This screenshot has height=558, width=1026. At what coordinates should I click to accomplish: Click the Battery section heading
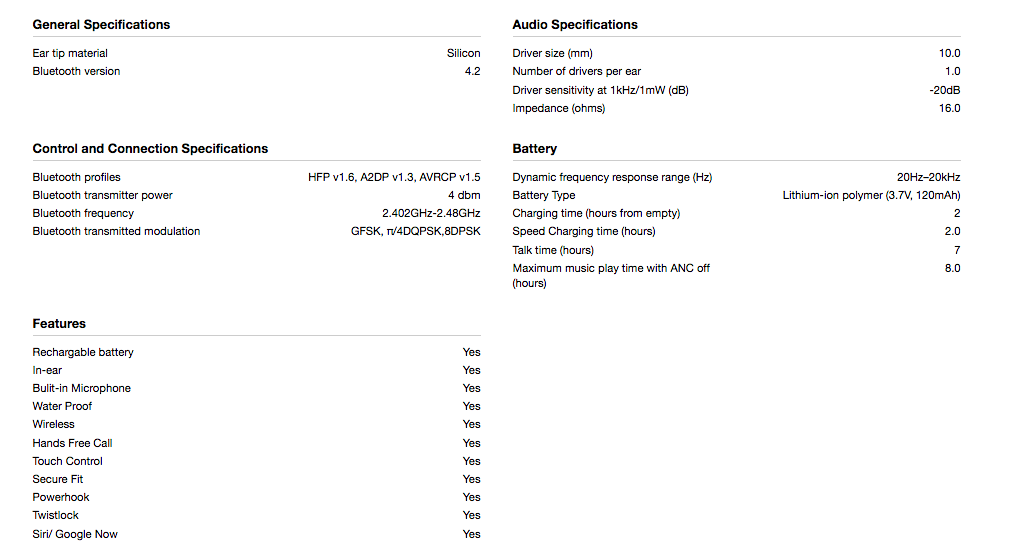pos(535,149)
